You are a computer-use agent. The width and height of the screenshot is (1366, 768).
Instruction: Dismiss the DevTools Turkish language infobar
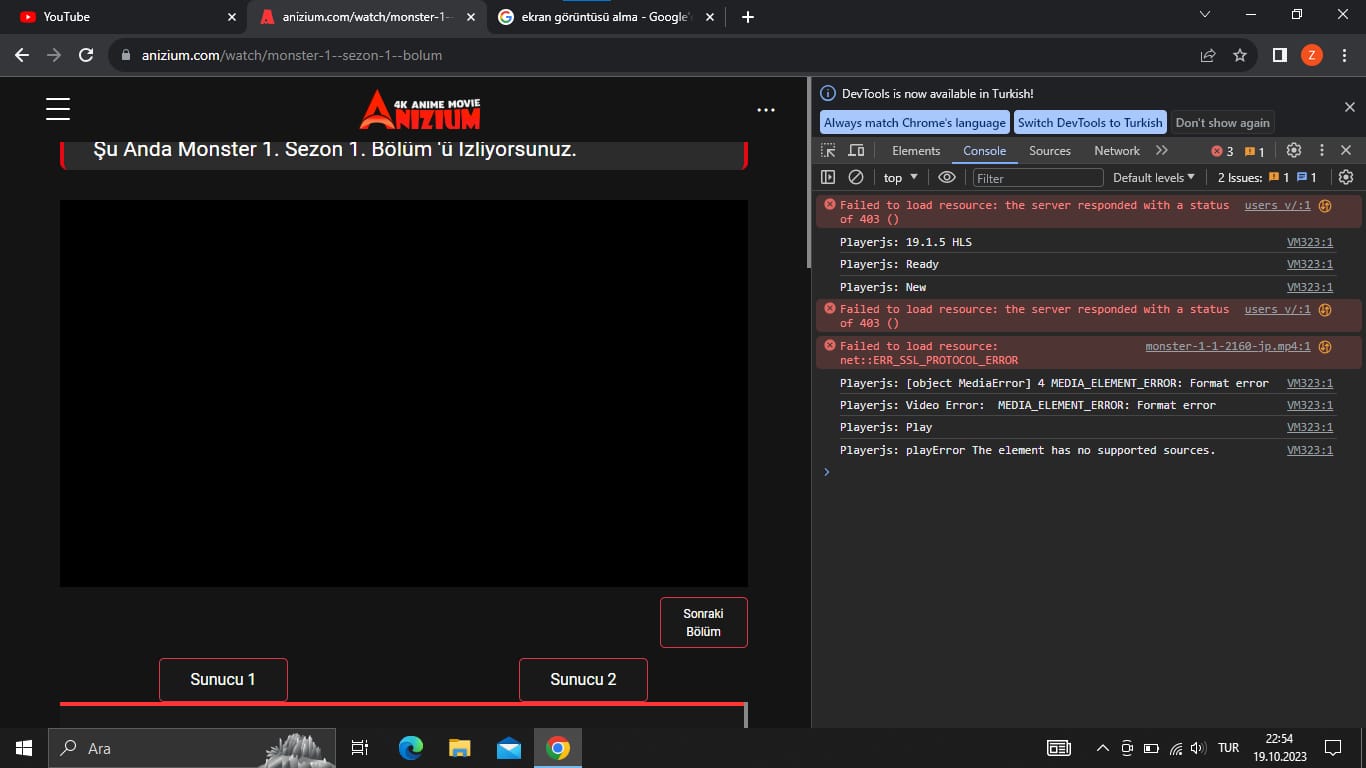click(1349, 107)
